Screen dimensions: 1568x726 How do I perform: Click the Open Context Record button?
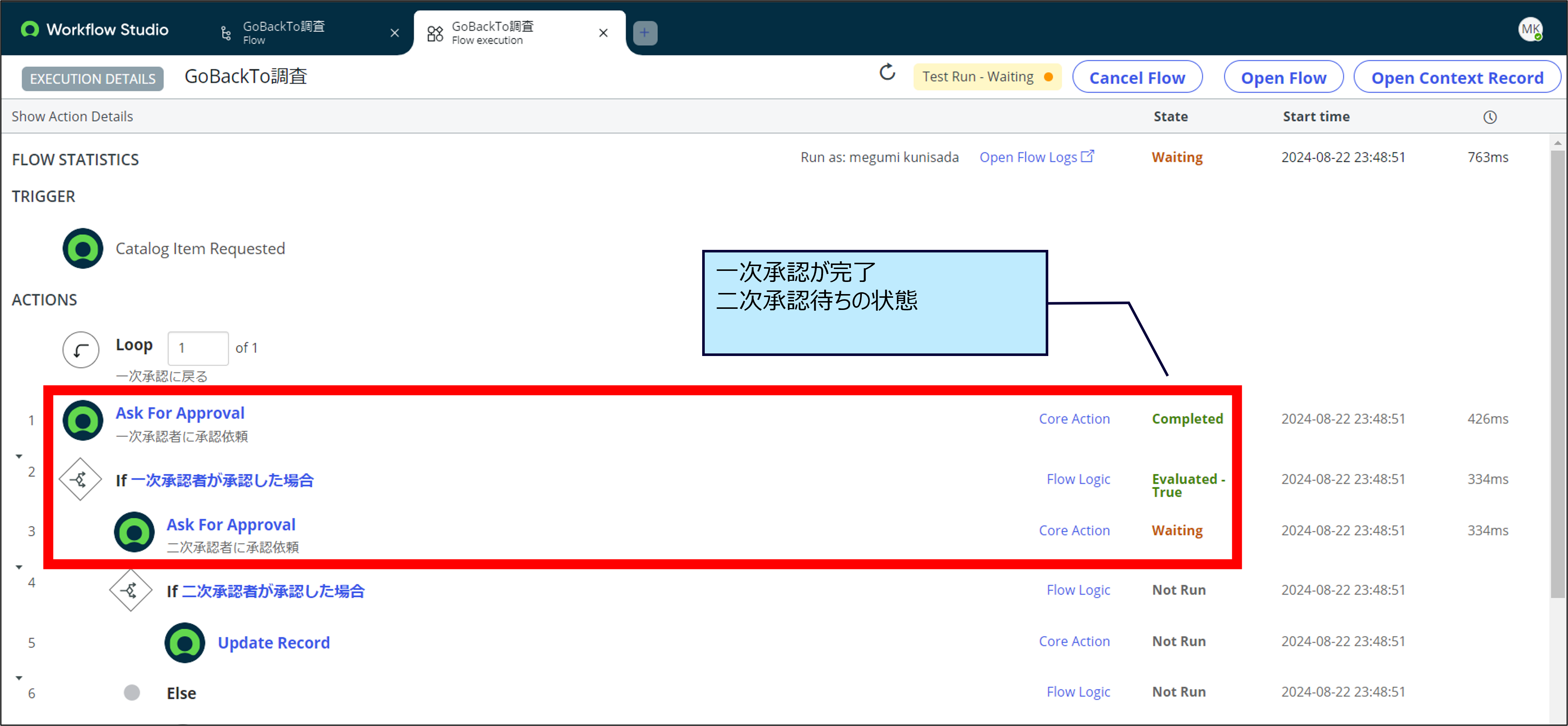1457,78
